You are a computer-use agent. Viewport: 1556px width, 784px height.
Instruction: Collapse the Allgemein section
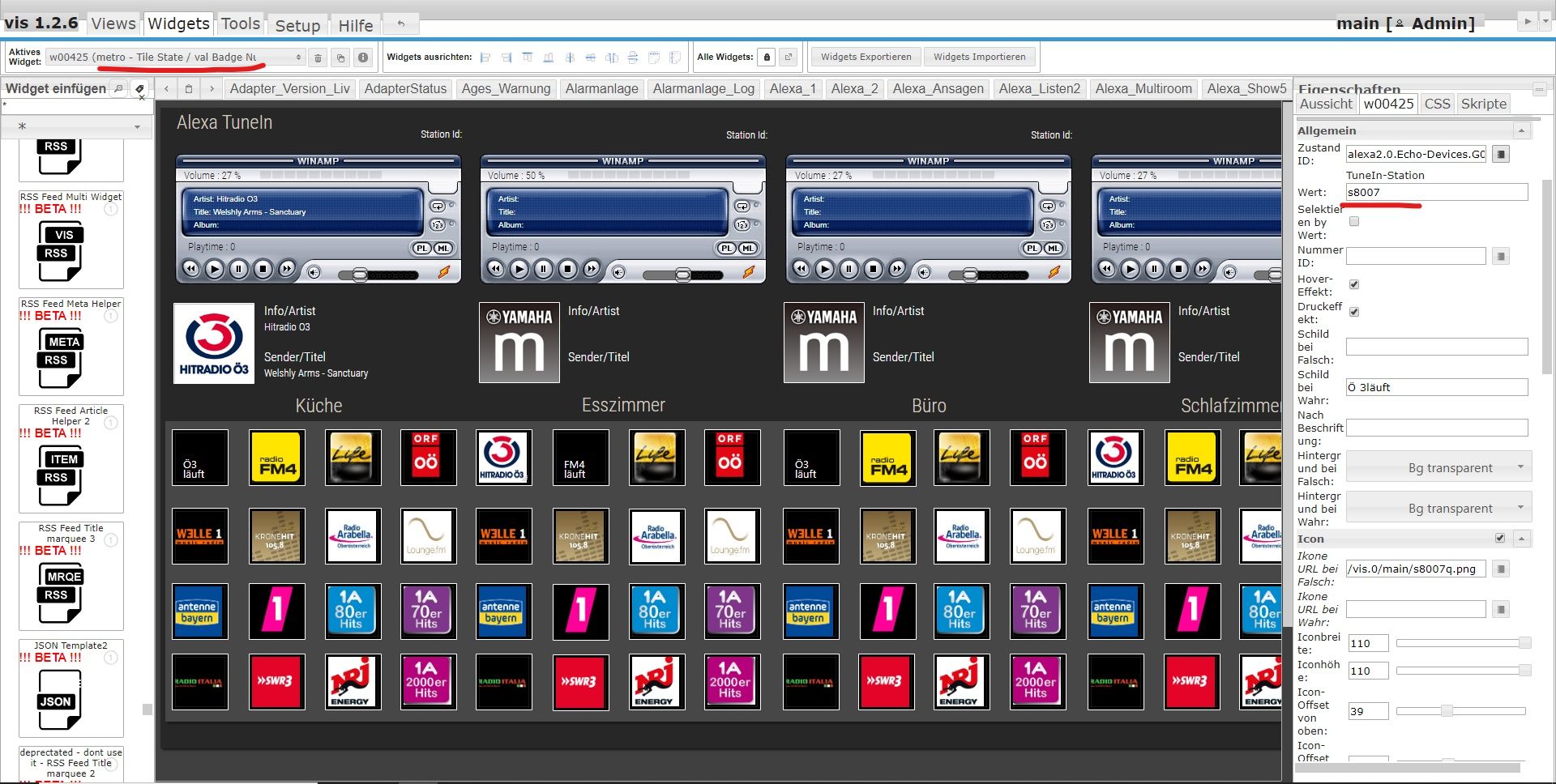[x=1522, y=130]
